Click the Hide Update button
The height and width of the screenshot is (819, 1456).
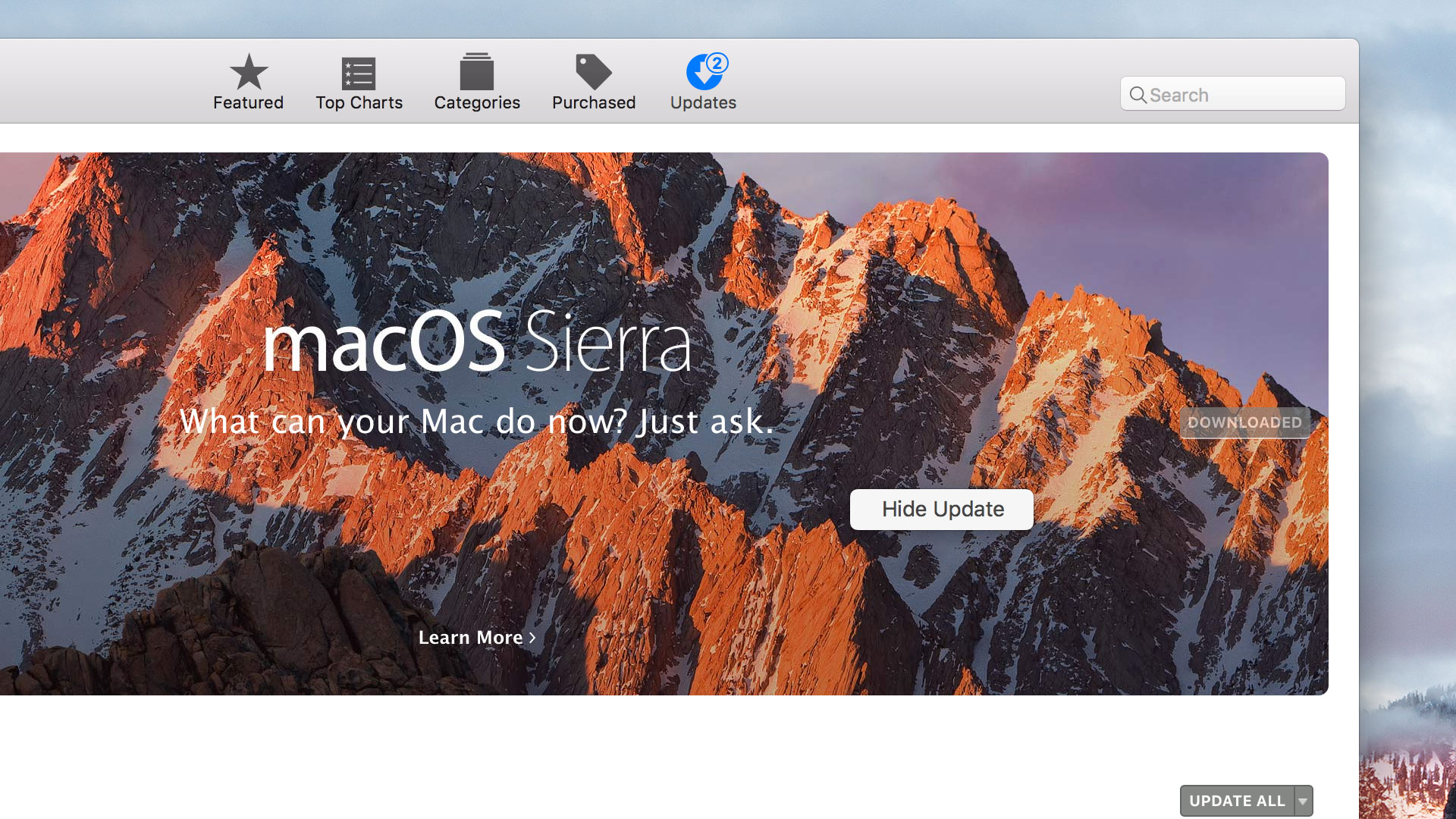coord(941,509)
